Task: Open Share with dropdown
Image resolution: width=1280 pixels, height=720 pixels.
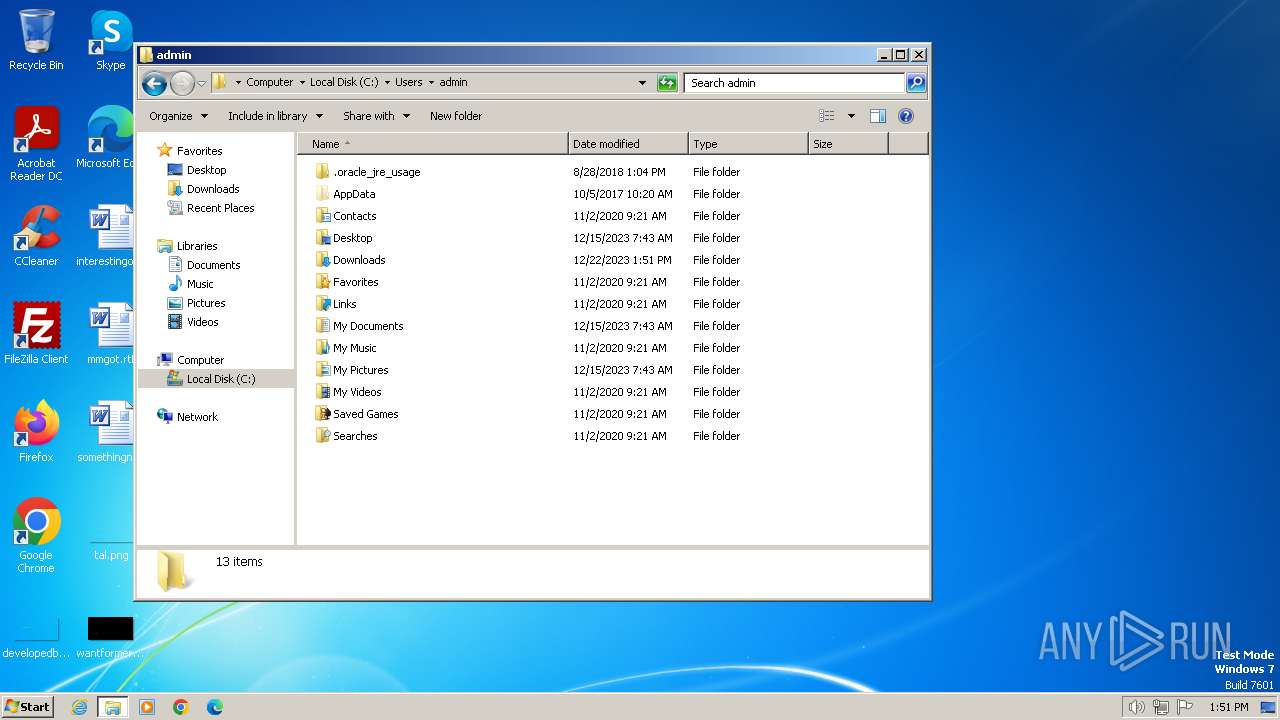Action: coord(376,116)
